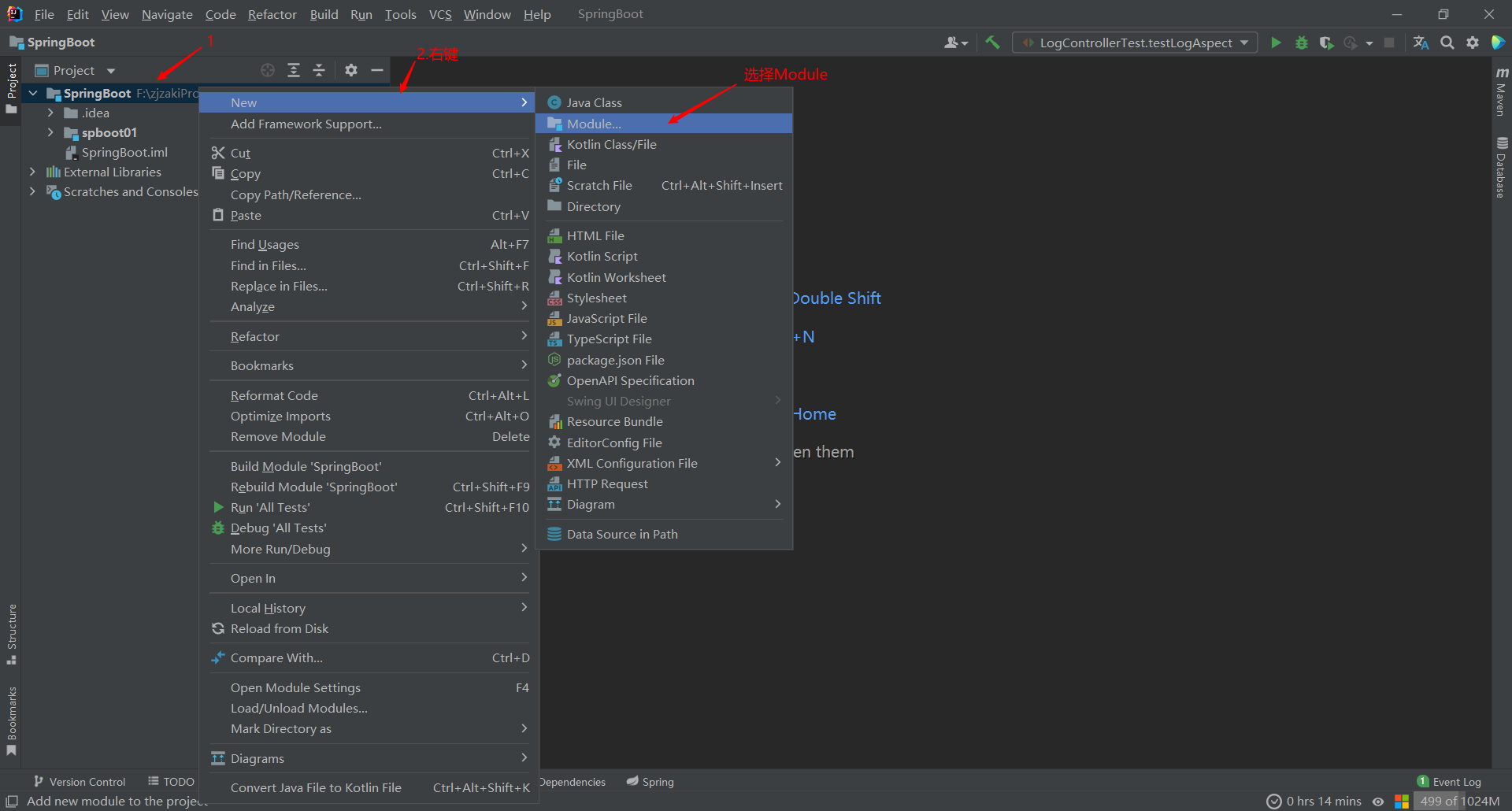This screenshot has height=811, width=1512.
Task: Choose Add Framework Support...
Action: coord(369,124)
